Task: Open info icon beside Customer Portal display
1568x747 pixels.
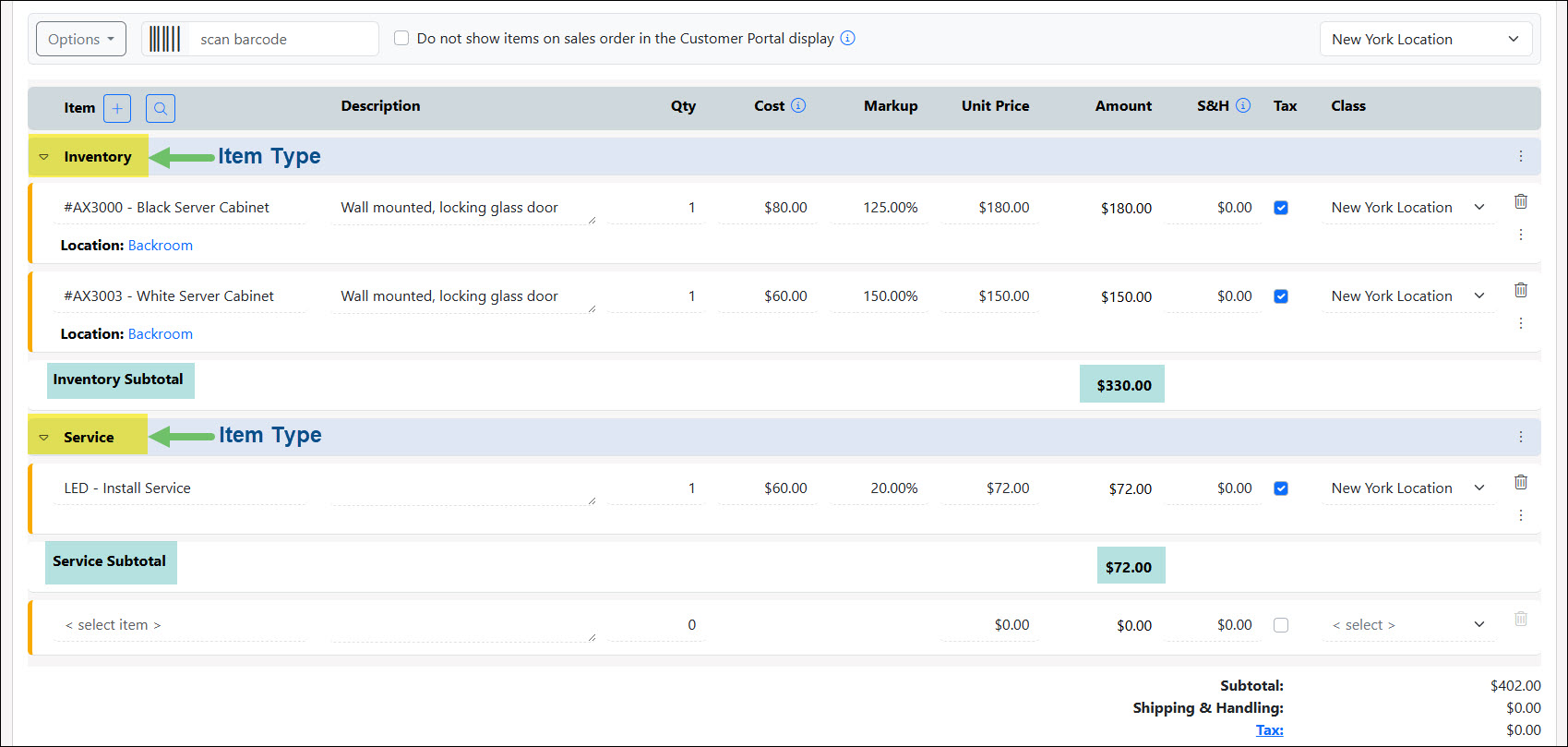Action: (x=847, y=38)
